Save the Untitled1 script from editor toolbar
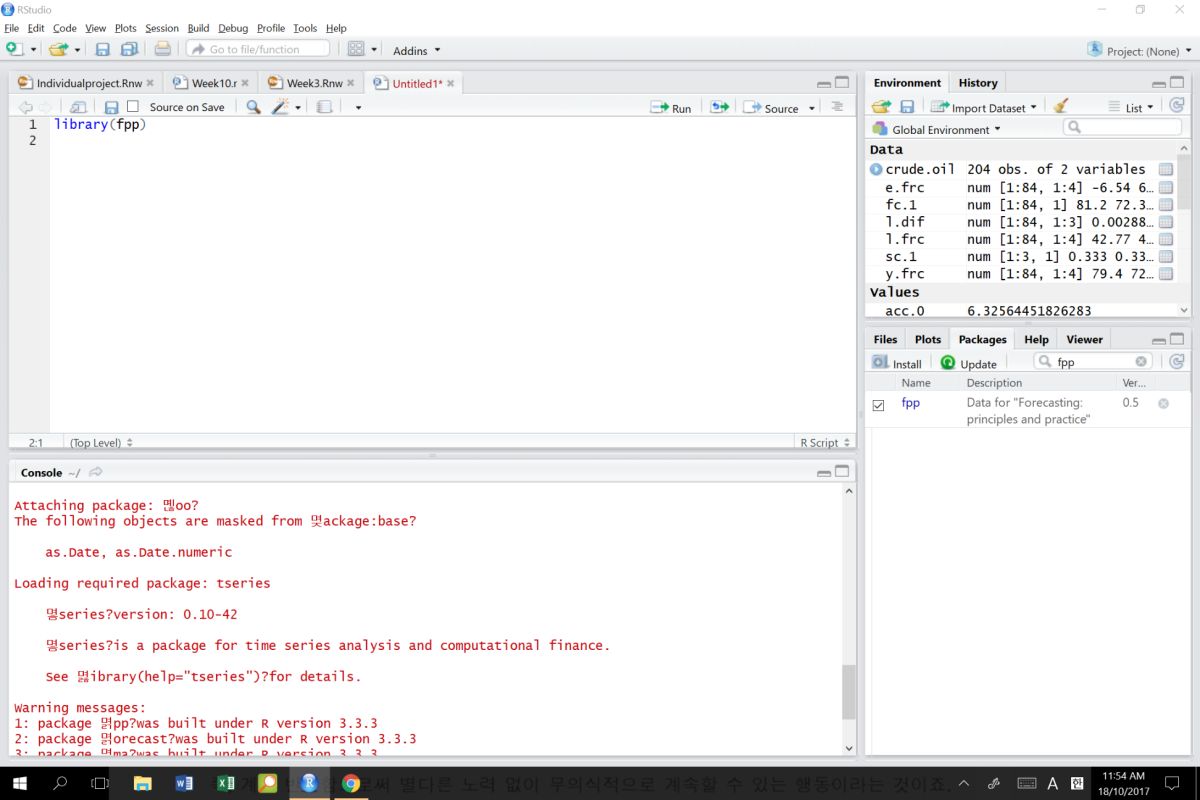The width and height of the screenshot is (1200, 800). coord(111,107)
